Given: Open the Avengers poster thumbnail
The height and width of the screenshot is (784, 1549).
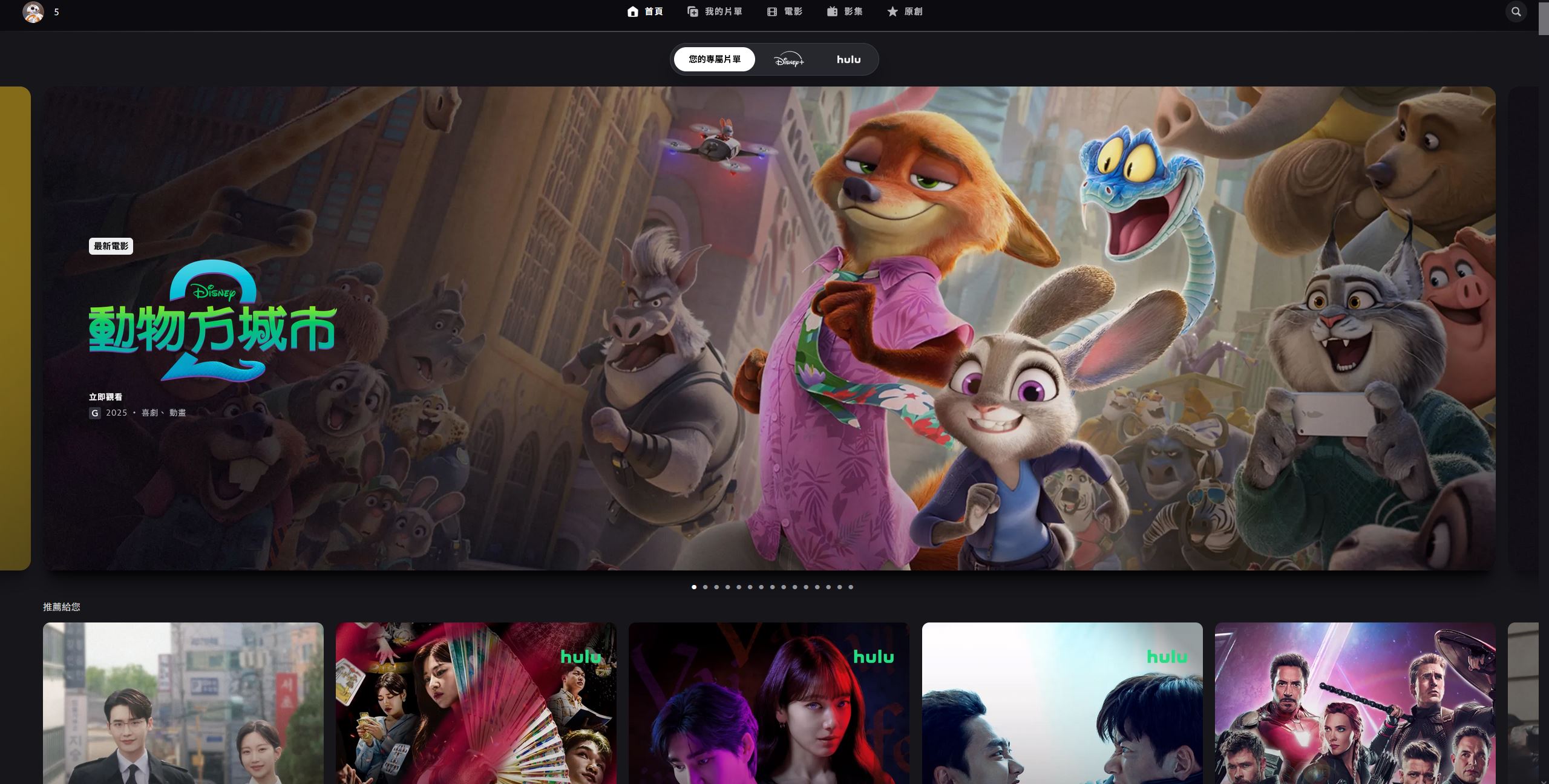Looking at the screenshot, I should (x=1355, y=703).
